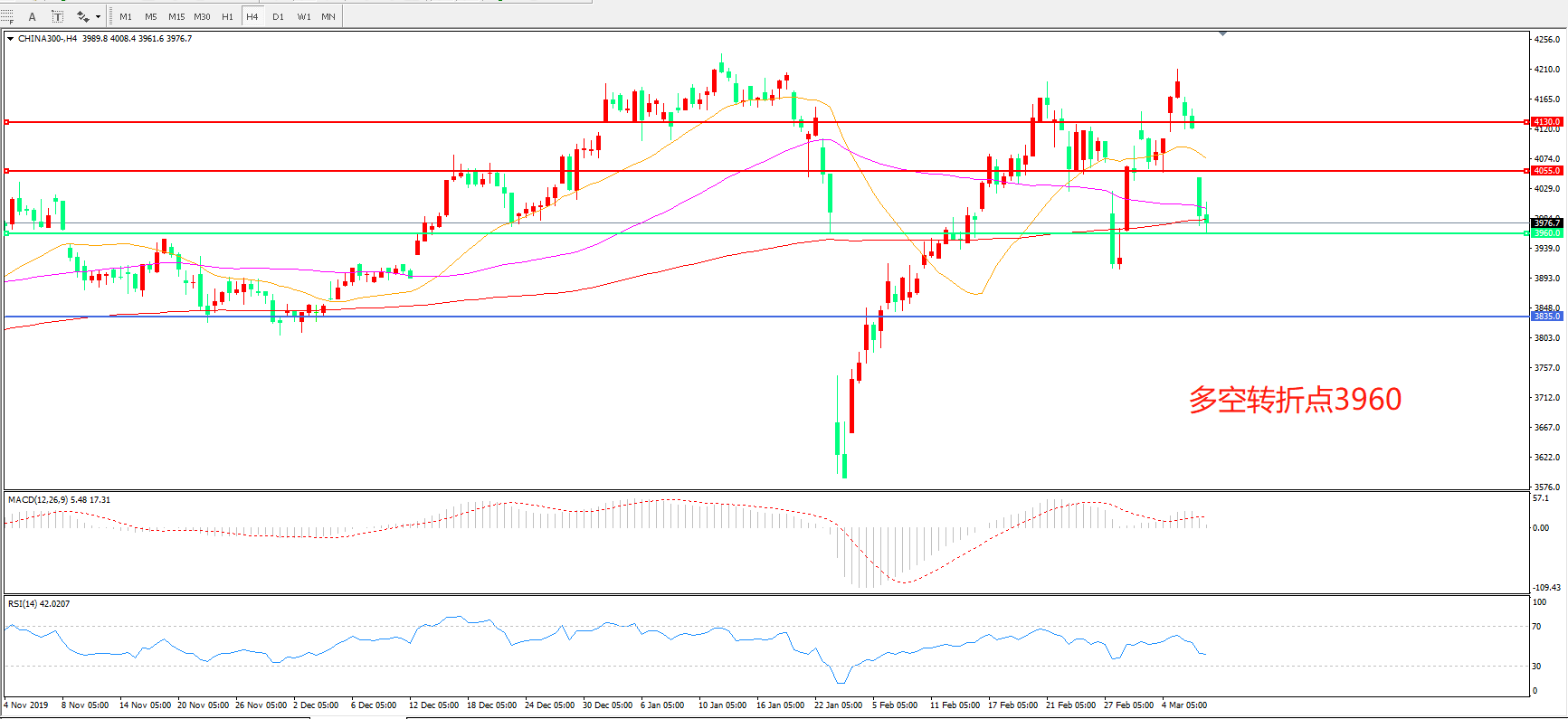This screenshot has width=1568, height=719.
Task: Select the H1 timeframe button
Action: pyautogui.click(x=227, y=16)
